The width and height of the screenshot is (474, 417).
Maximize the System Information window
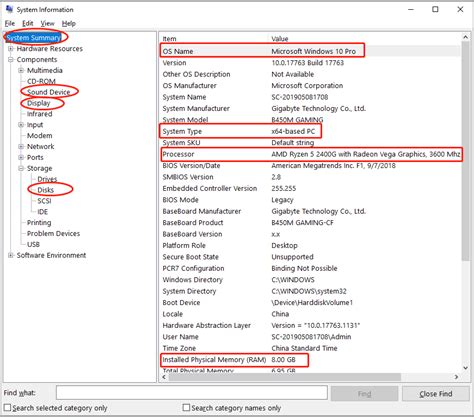tap(435, 9)
